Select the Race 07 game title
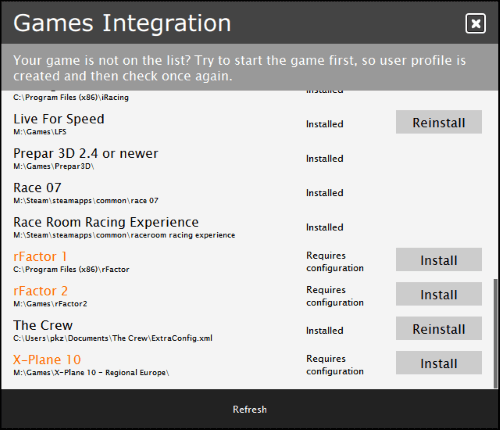The width and height of the screenshot is (500, 430). [37, 188]
